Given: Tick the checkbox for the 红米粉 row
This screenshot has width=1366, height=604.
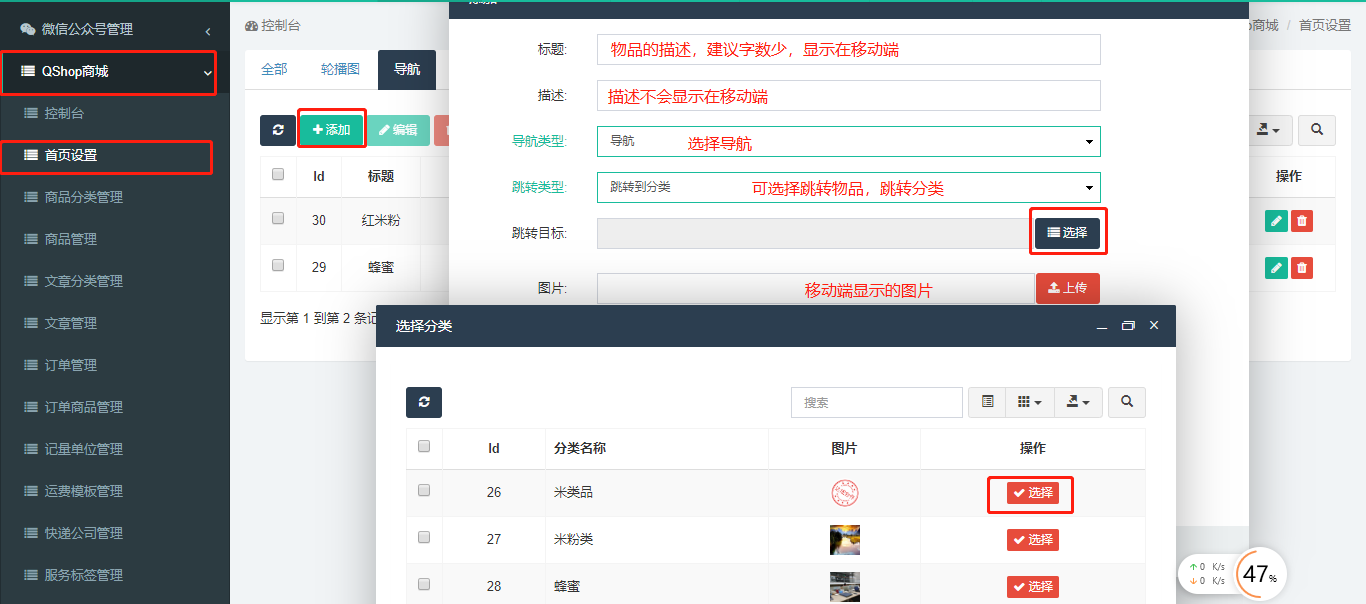Looking at the screenshot, I should 278,218.
